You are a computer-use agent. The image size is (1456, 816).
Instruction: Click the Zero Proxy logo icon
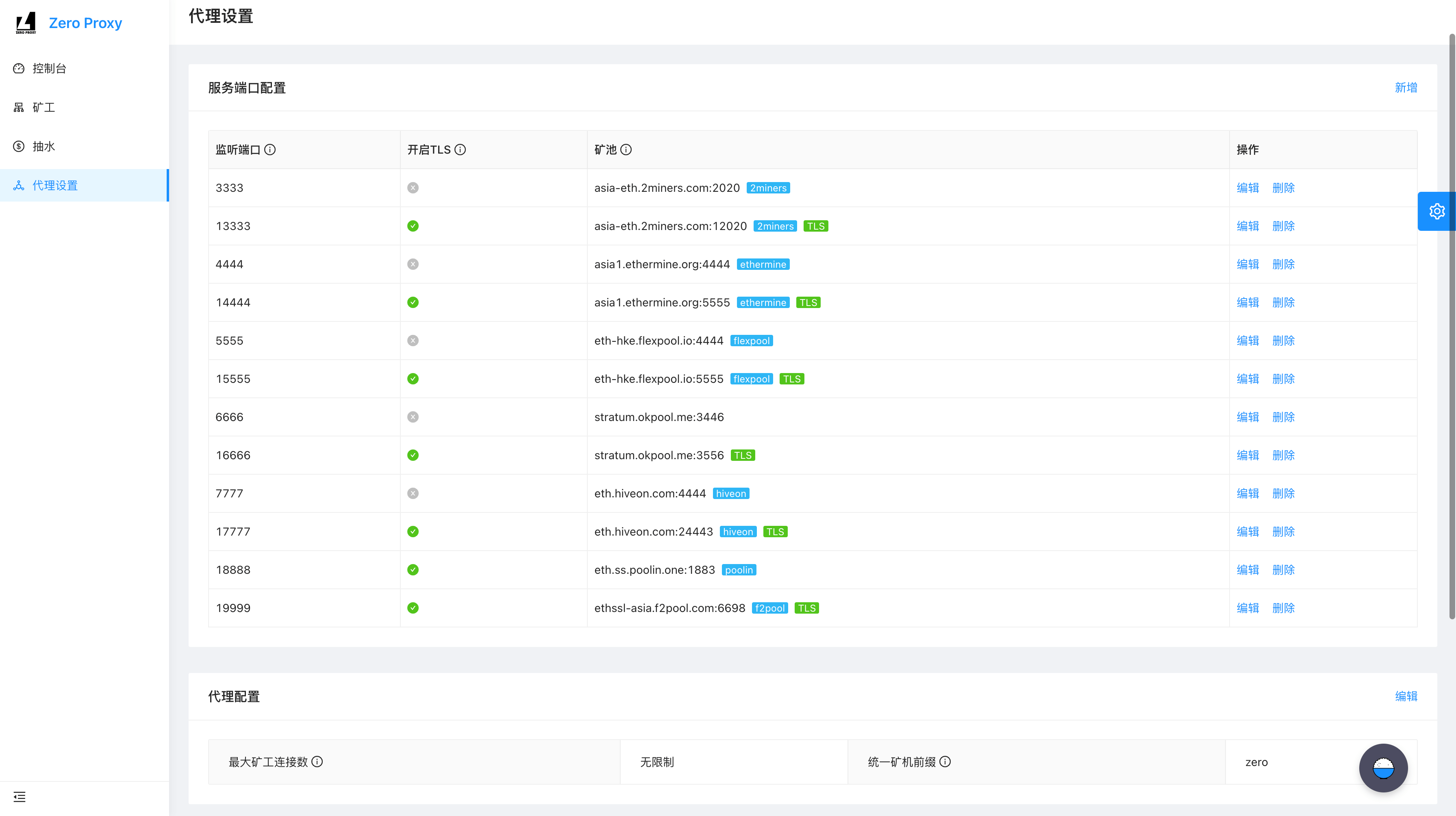(26, 23)
